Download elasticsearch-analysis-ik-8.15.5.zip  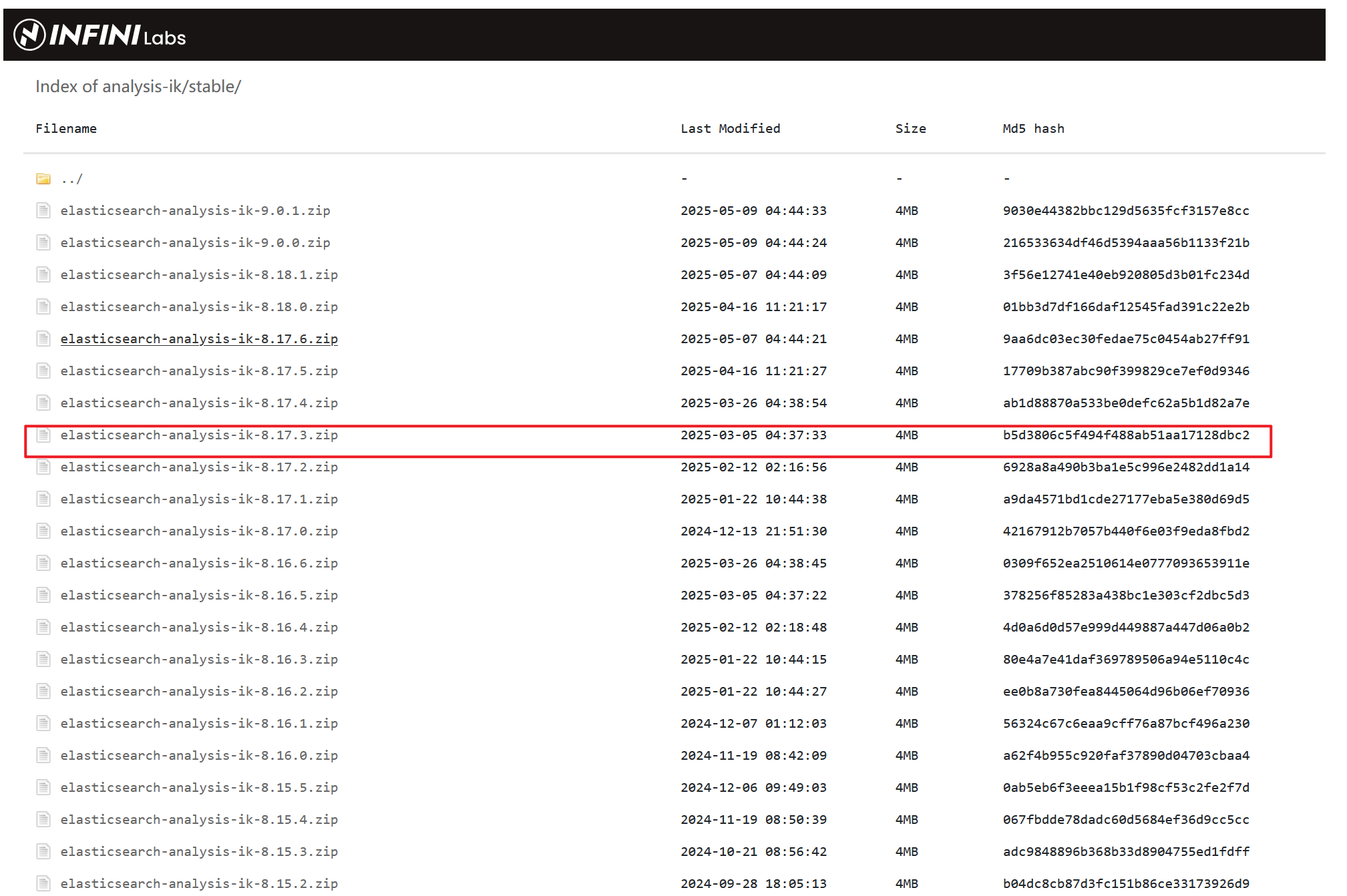click(x=199, y=788)
